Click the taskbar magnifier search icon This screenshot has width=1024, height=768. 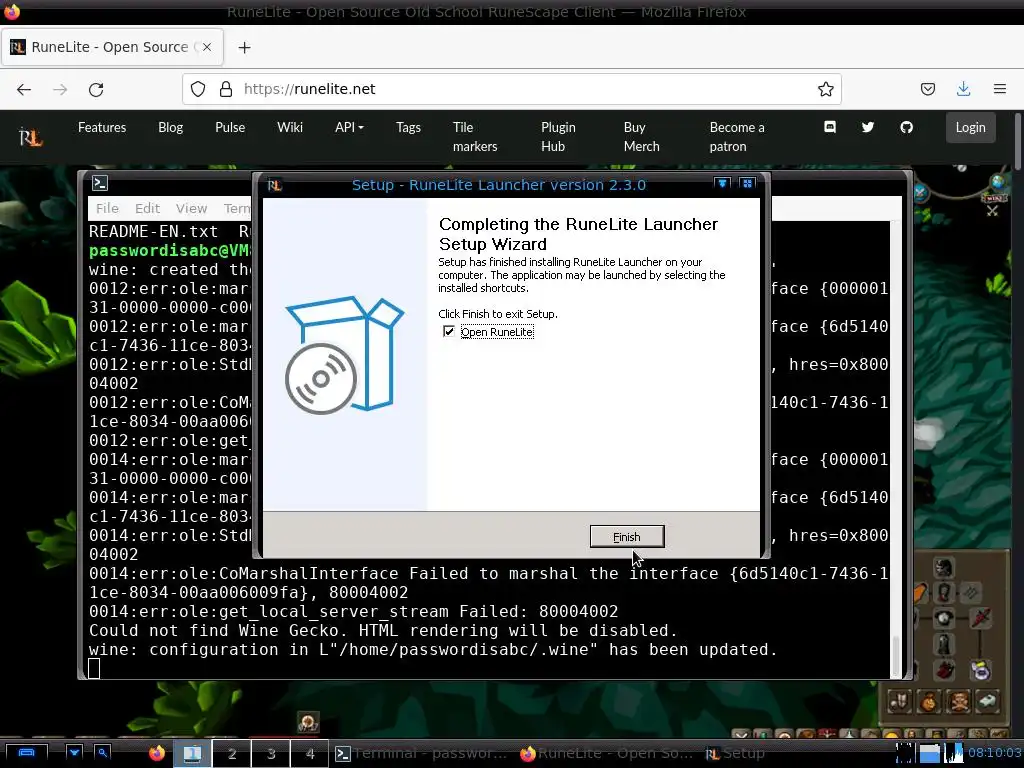tap(103, 753)
